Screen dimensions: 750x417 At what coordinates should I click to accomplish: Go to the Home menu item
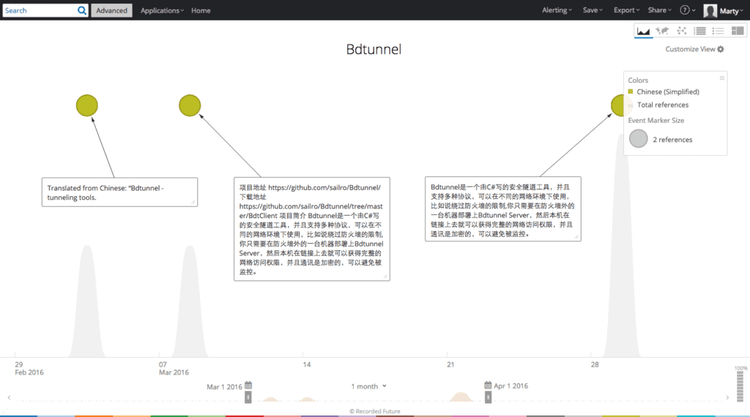point(201,10)
